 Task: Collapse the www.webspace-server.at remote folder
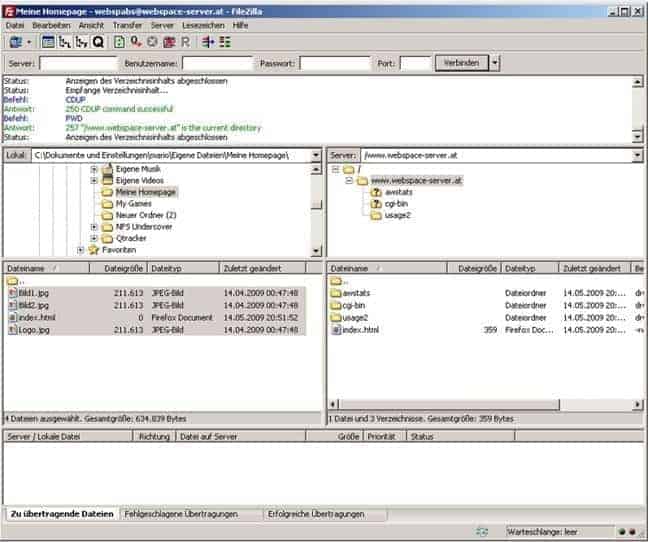point(349,181)
